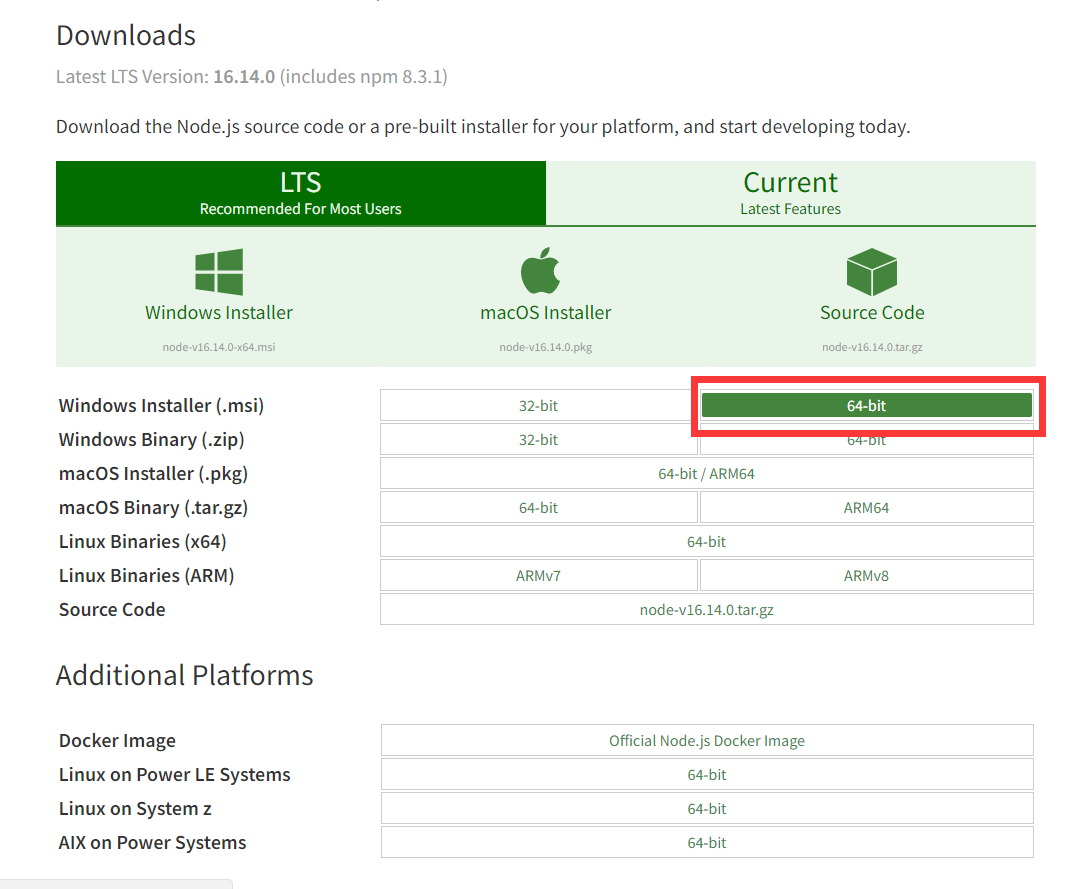Image resolution: width=1088 pixels, height=889 pixels.
Task: Click the Windows Binary (.zip) row label
Action: (151, 439)
